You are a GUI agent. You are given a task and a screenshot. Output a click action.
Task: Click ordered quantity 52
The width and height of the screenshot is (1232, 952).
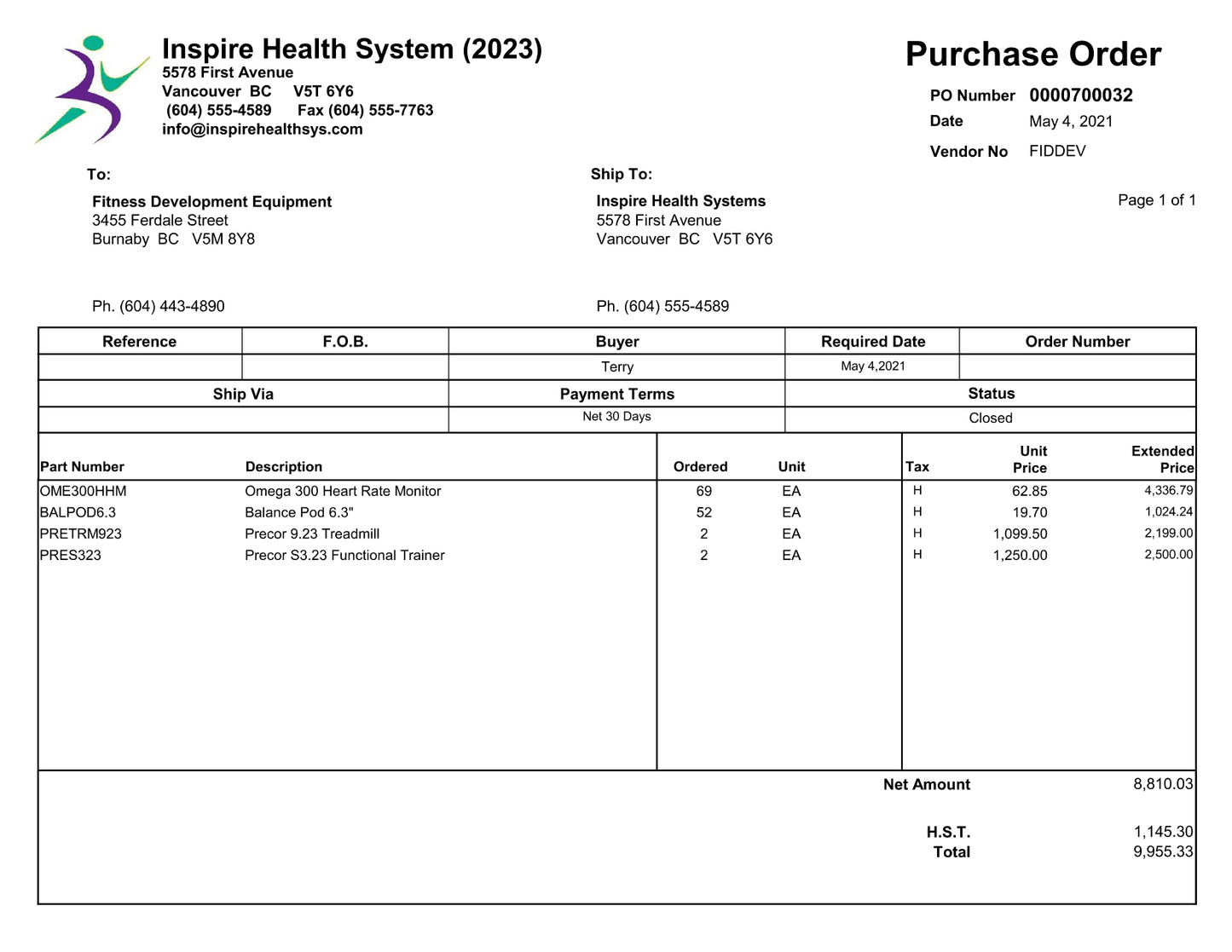coord(704,513)
